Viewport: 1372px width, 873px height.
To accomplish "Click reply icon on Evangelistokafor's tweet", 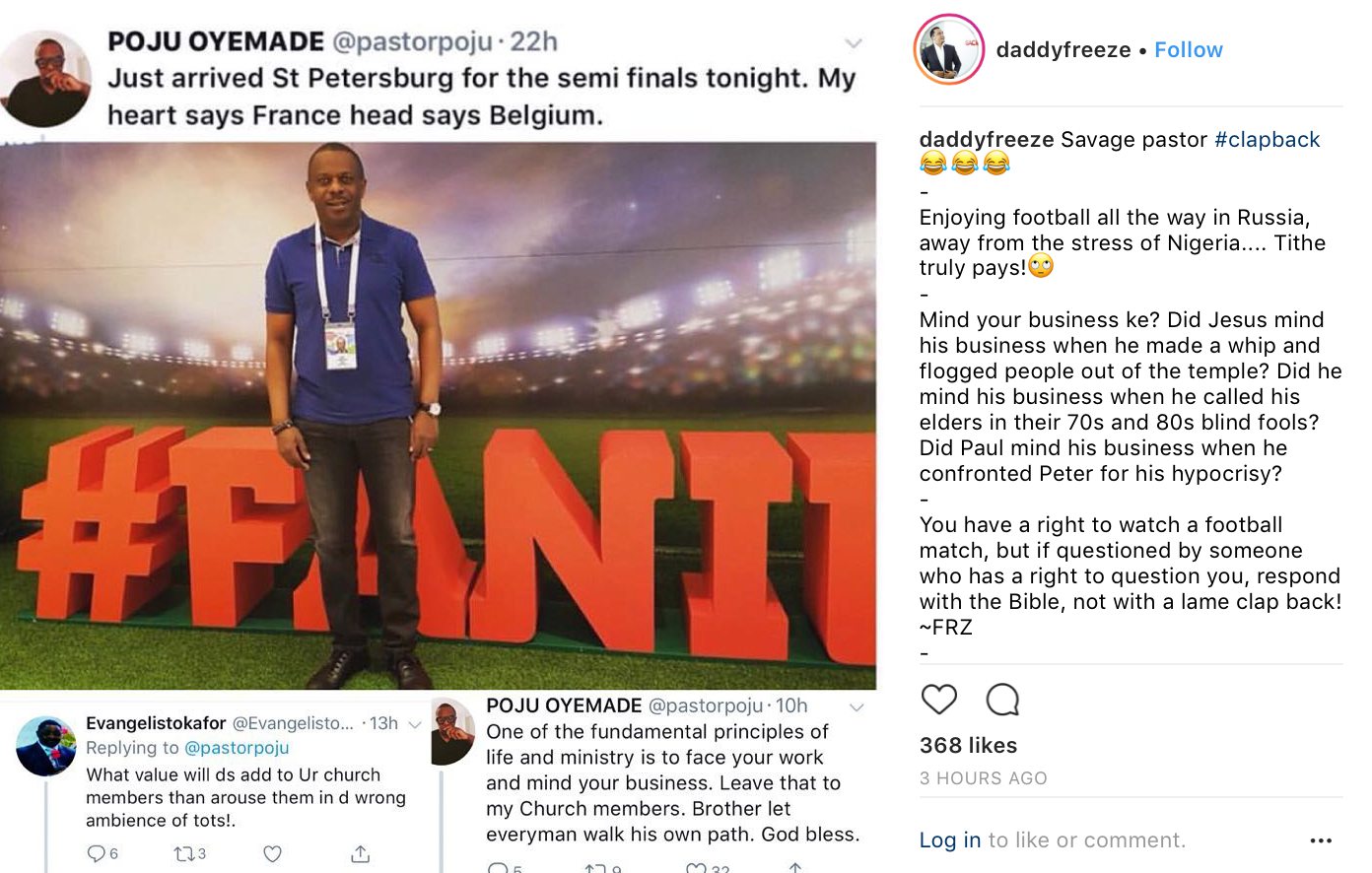I will (x=97, y=853).
